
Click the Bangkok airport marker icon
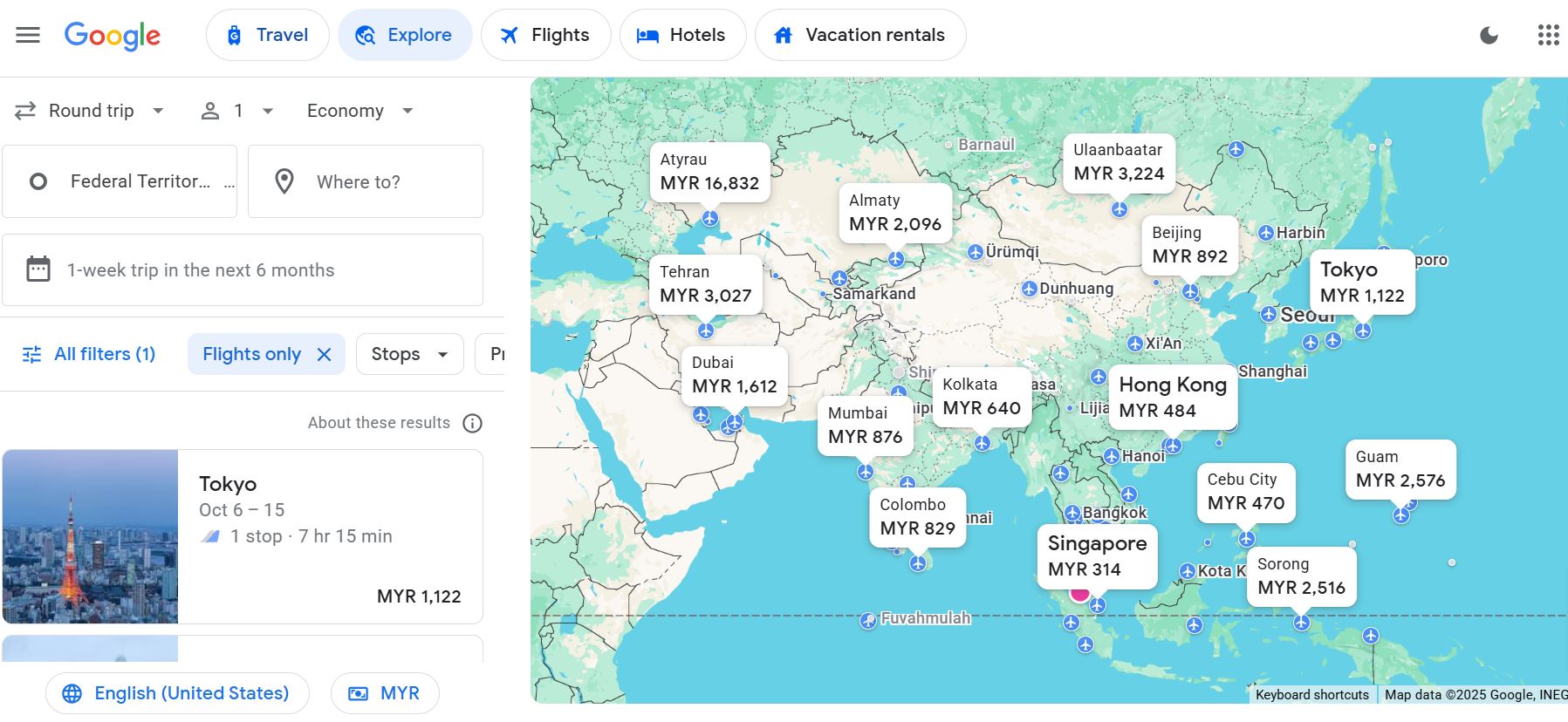[1073, 513]
